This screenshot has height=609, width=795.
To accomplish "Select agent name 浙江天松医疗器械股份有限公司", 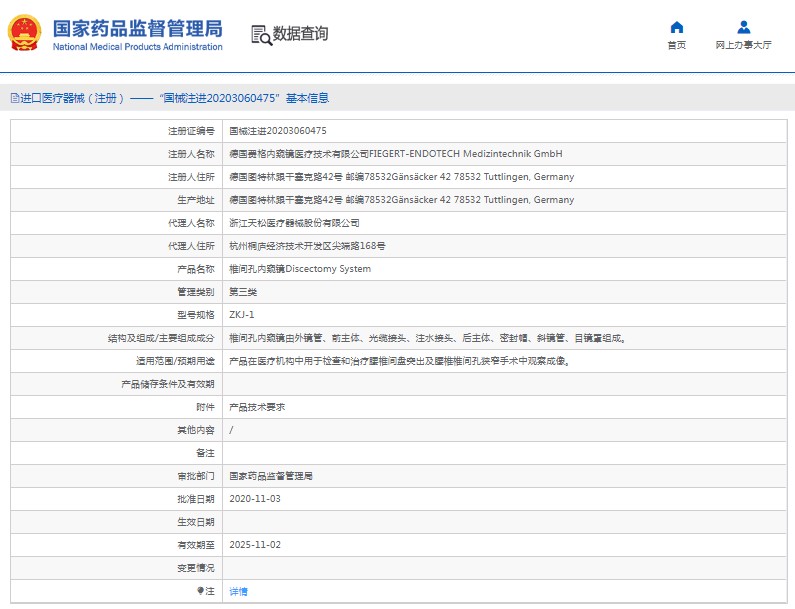I will pos(294,223).
